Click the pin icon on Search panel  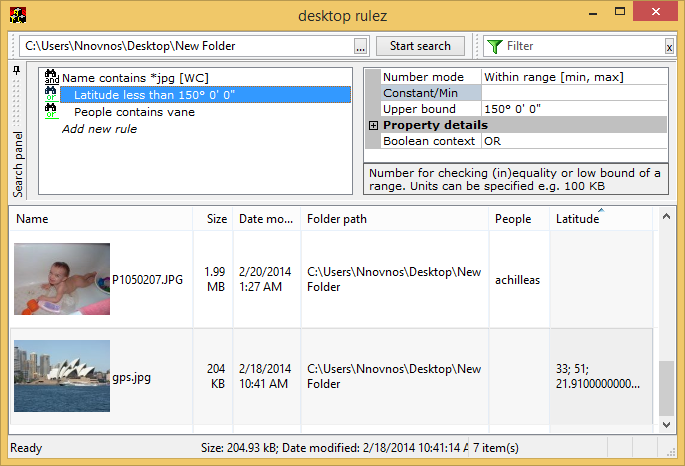click(17, 70)
